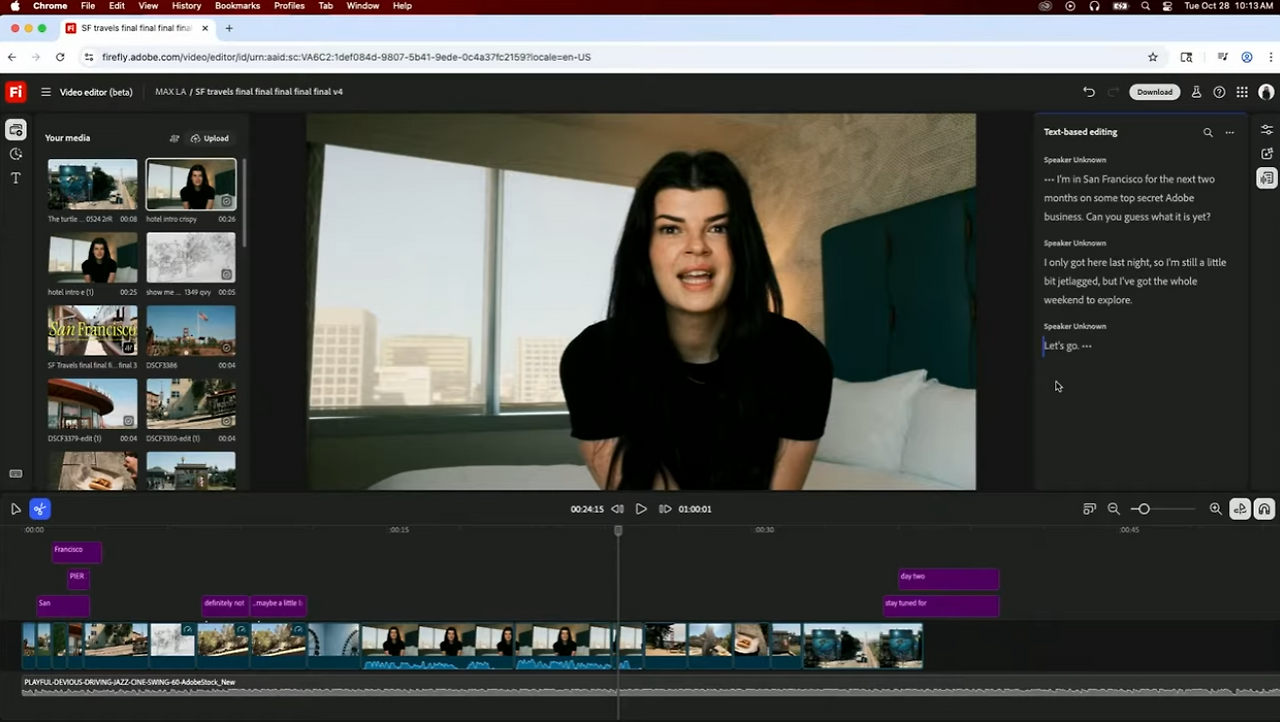
Task: Open the Bookmarks menu
Action: (237, 6)
